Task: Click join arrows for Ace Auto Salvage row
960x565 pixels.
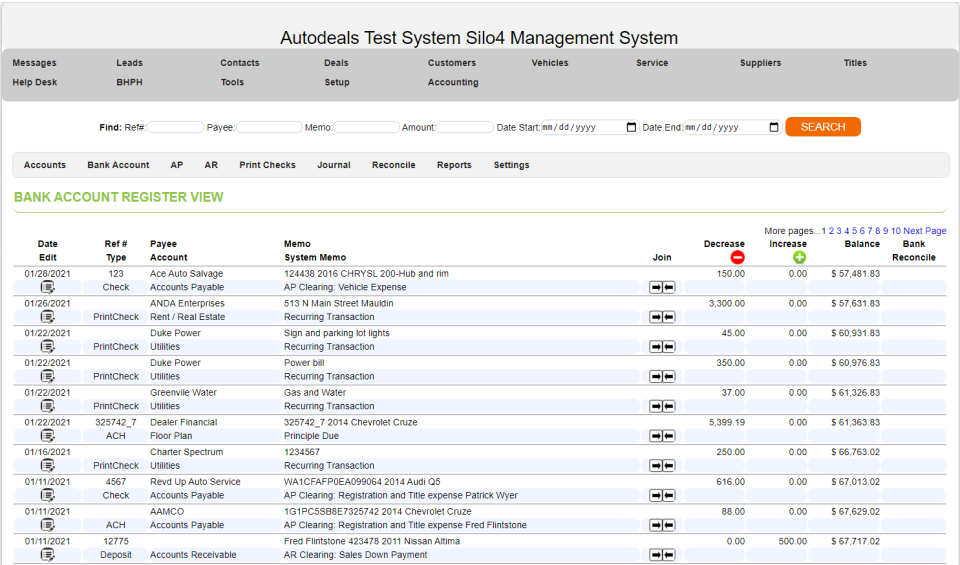Action: click(662, 287)
